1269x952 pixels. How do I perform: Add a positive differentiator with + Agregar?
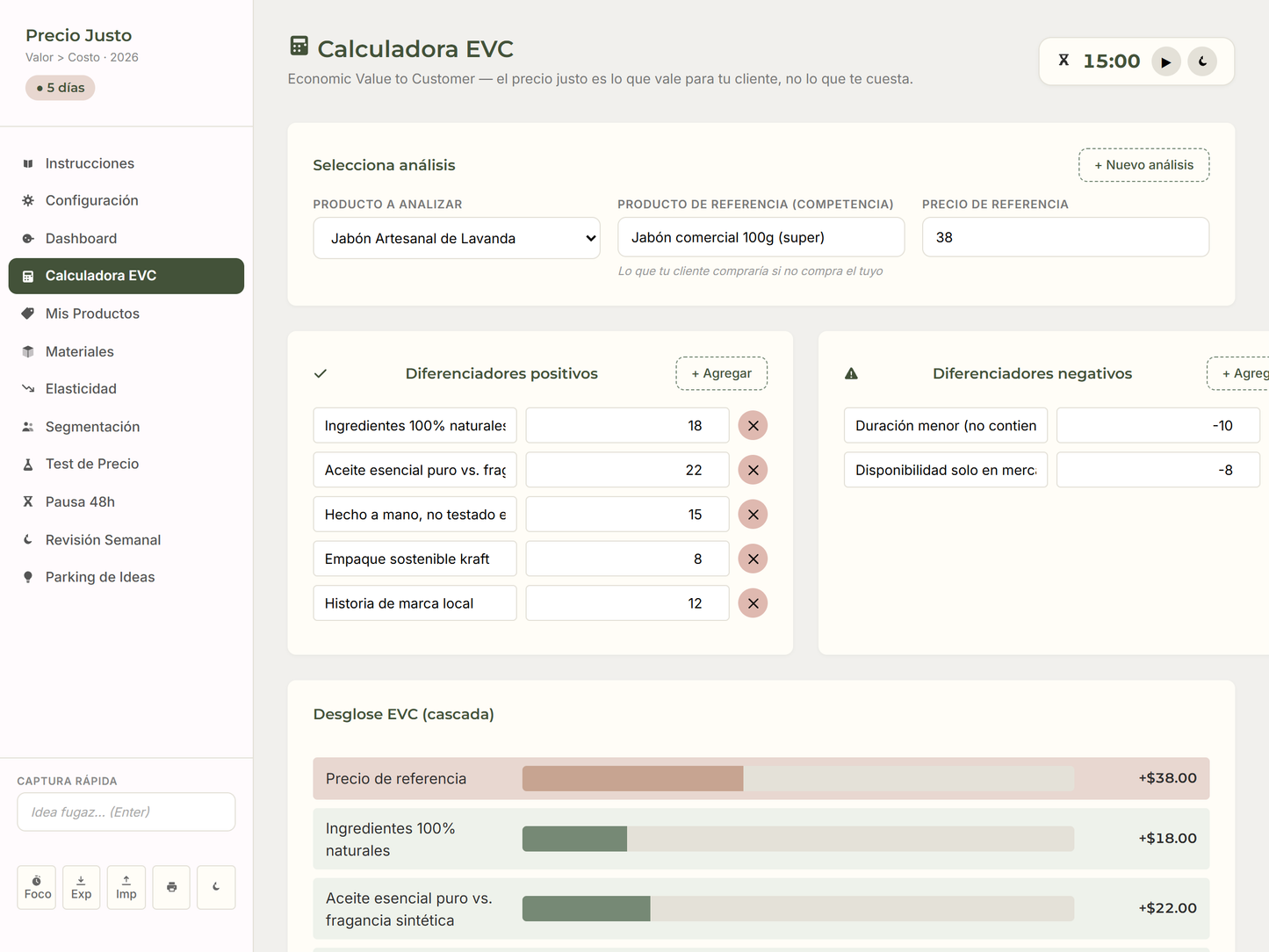point(721,373)
